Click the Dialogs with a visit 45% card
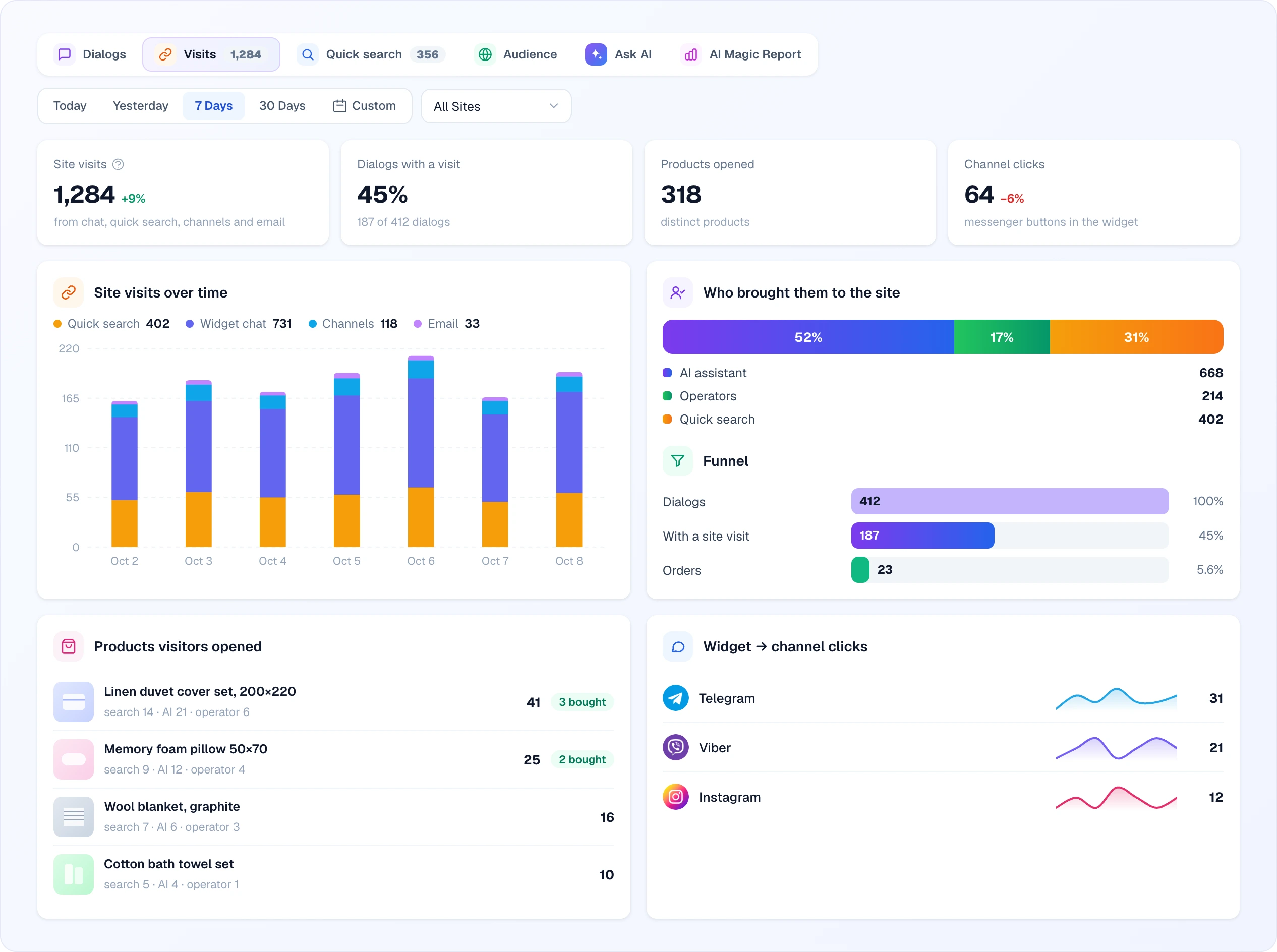The image size is (1277, 952). (x=486, y=193)
